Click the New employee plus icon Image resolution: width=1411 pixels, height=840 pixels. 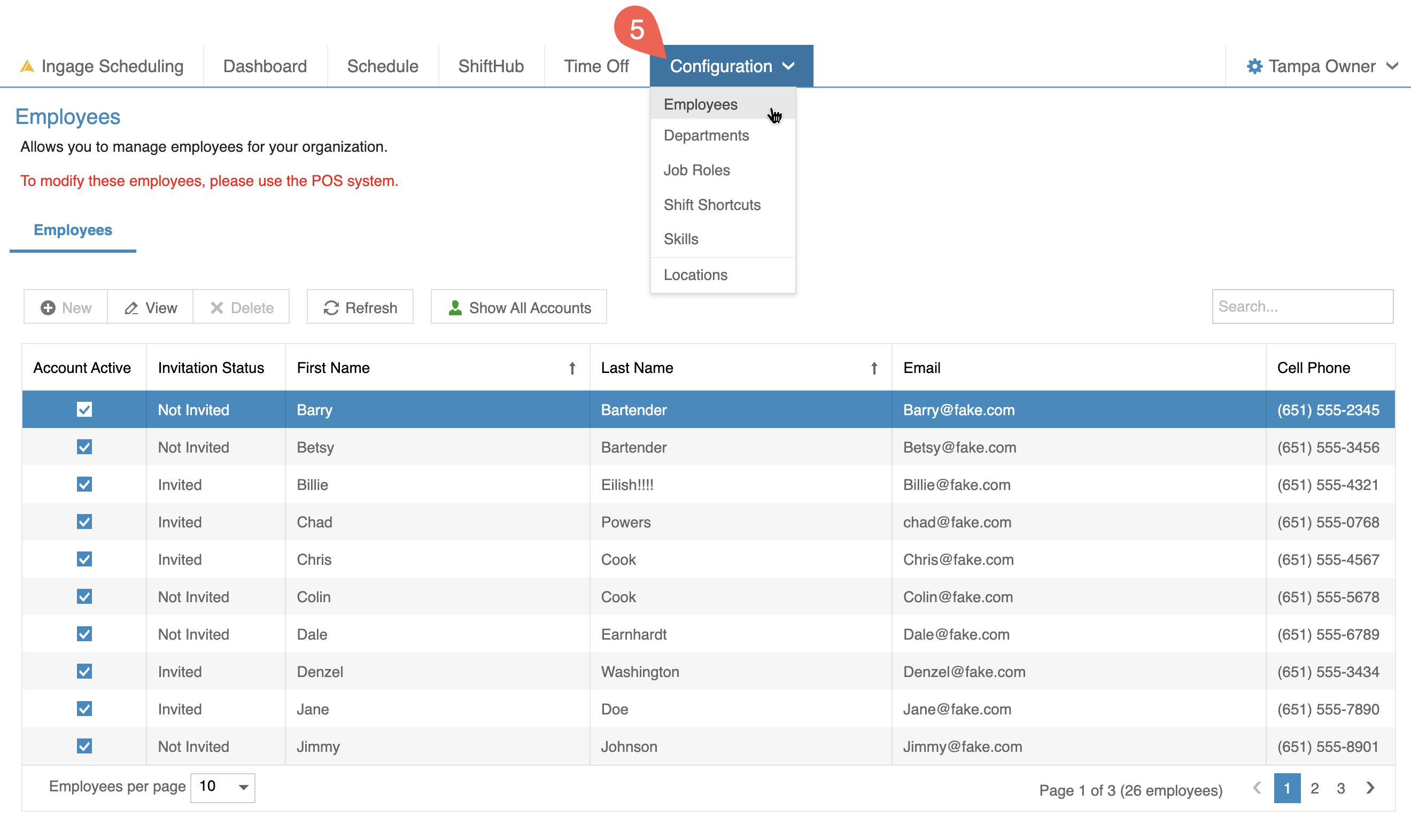pos(48,307)
